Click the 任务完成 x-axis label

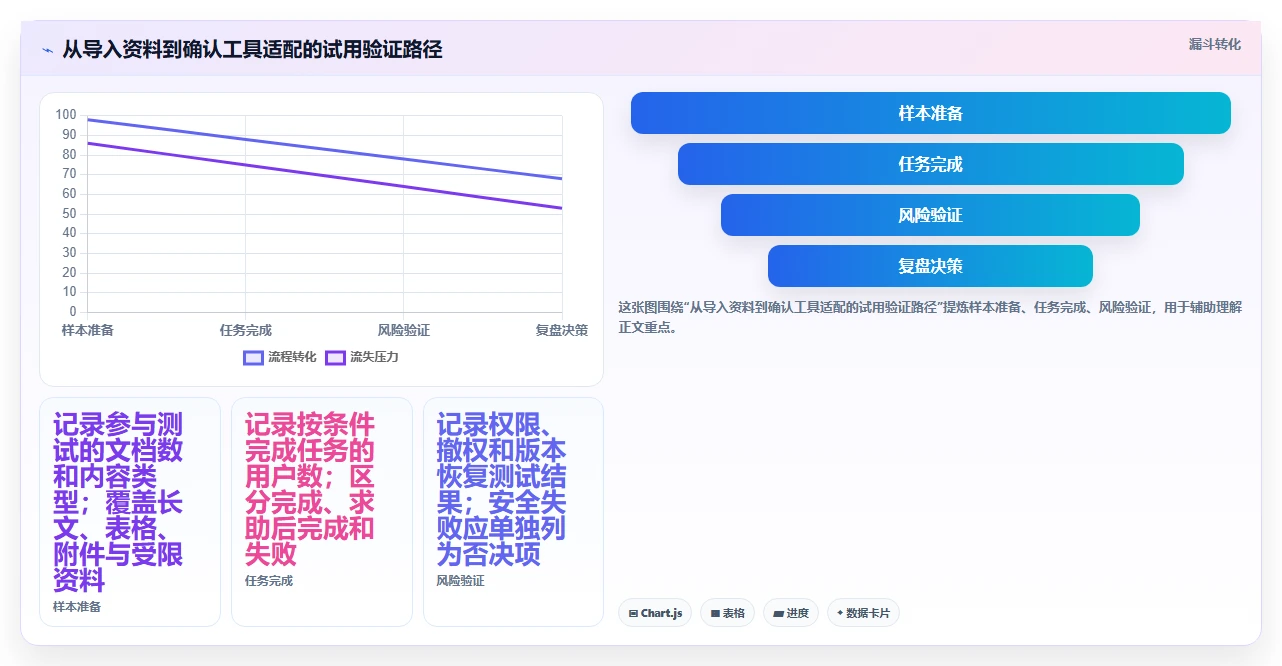(246, 330)
